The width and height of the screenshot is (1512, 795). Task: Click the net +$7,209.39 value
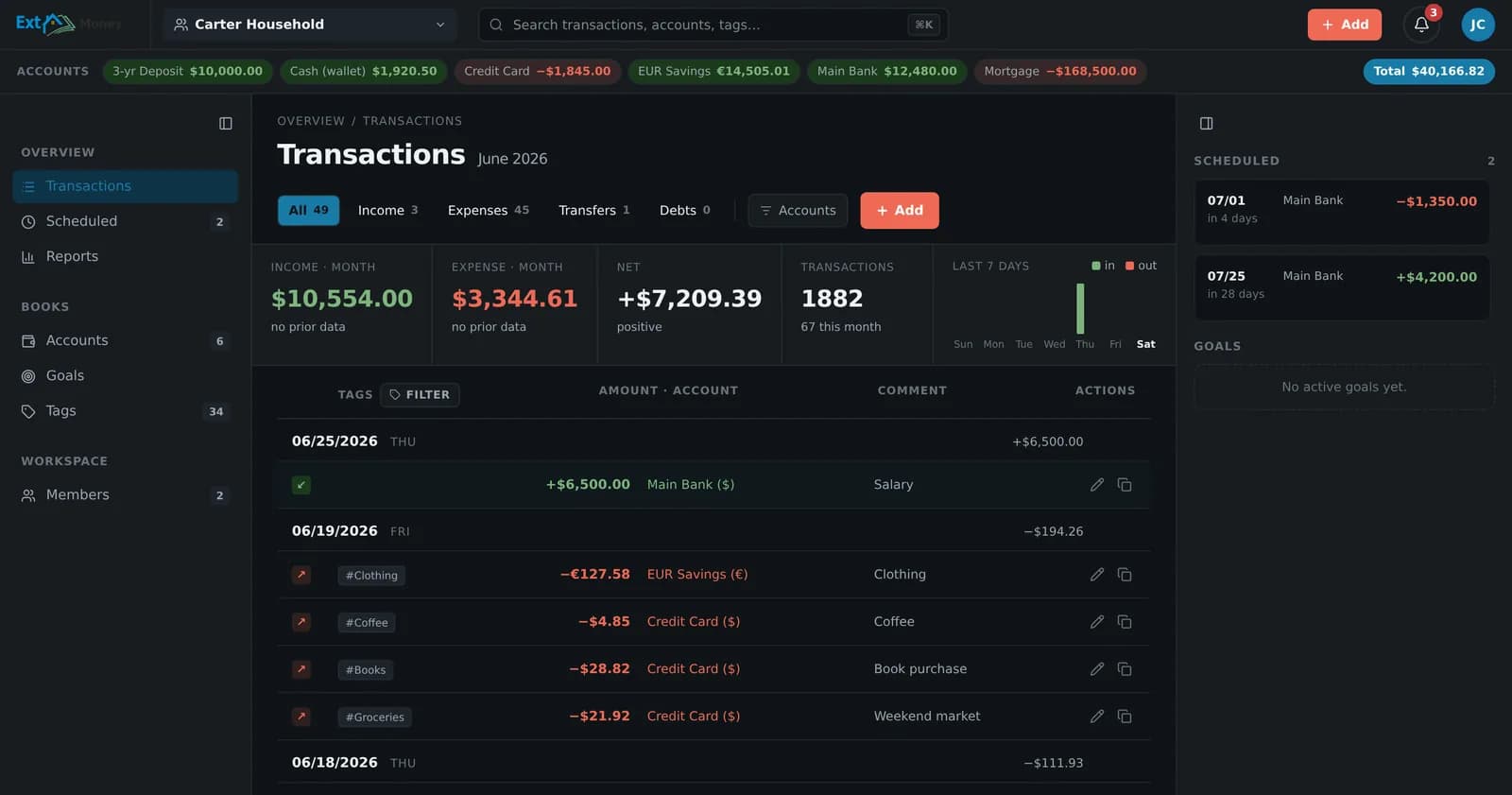coord(689,299)
